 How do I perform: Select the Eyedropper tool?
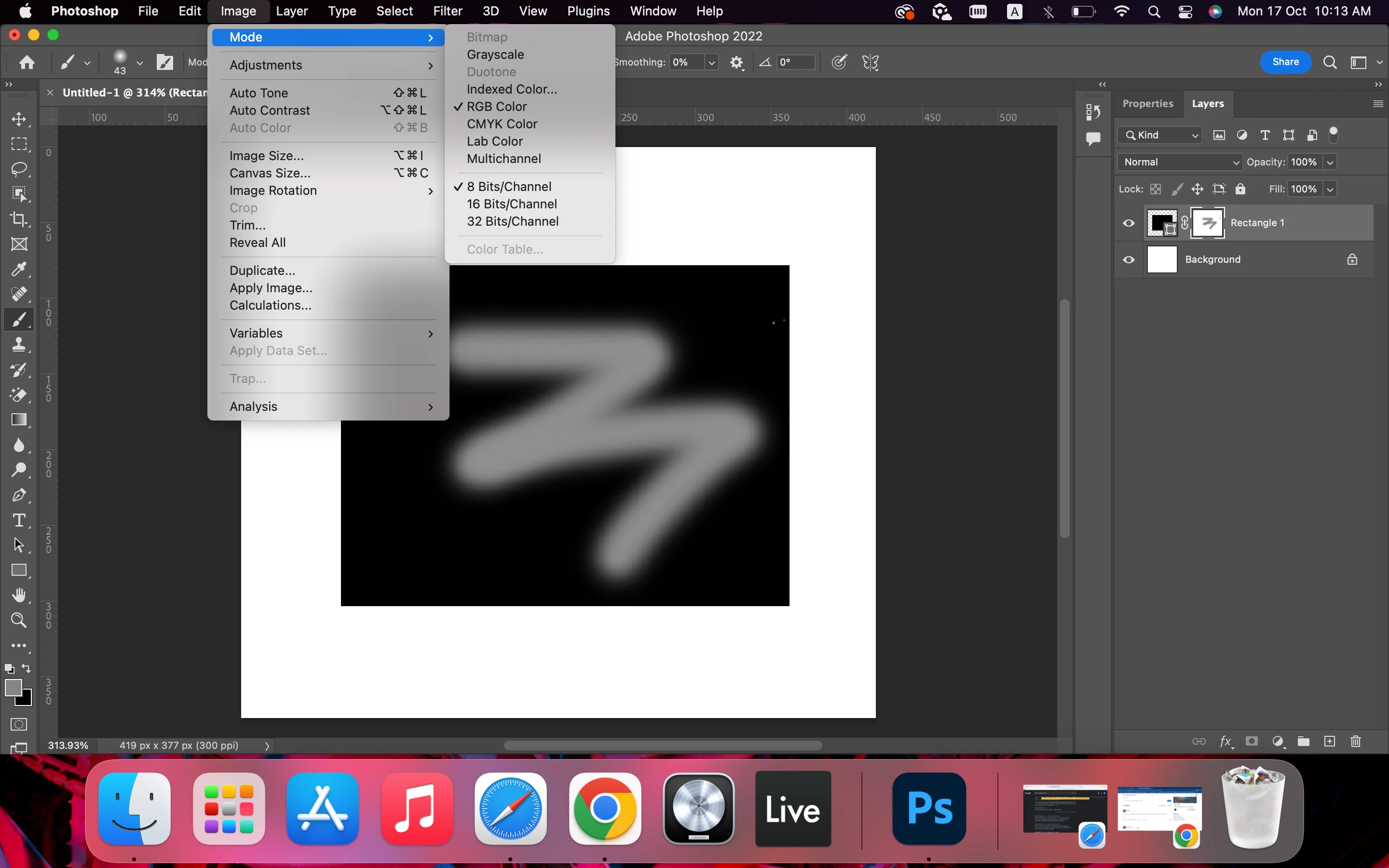coord(19,269)
